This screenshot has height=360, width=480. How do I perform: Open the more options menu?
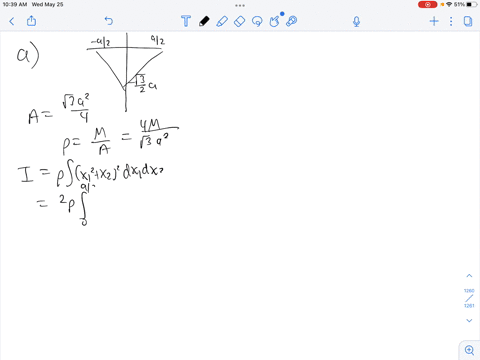(451, 21)
